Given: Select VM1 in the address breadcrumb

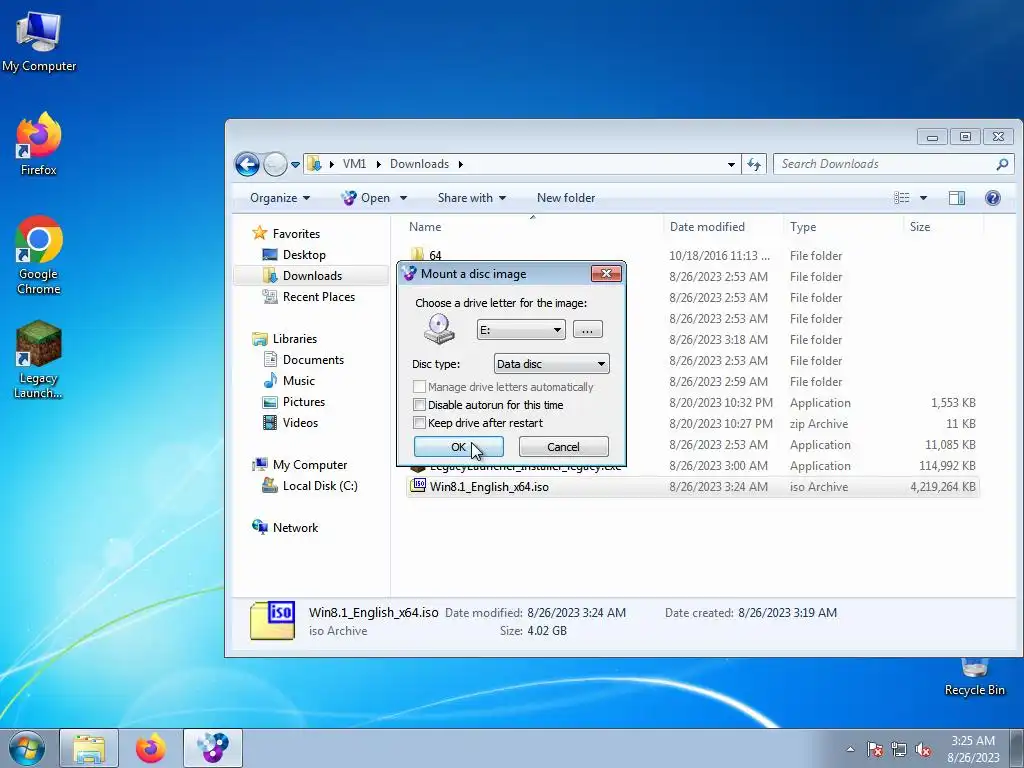Looking at the screenshot, I should click(354, 164).
